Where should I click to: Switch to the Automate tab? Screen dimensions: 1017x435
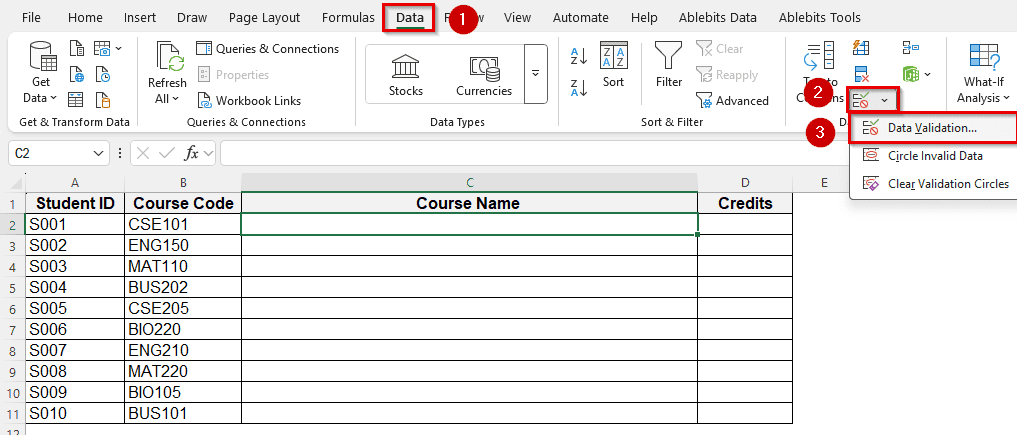point(580,18)
